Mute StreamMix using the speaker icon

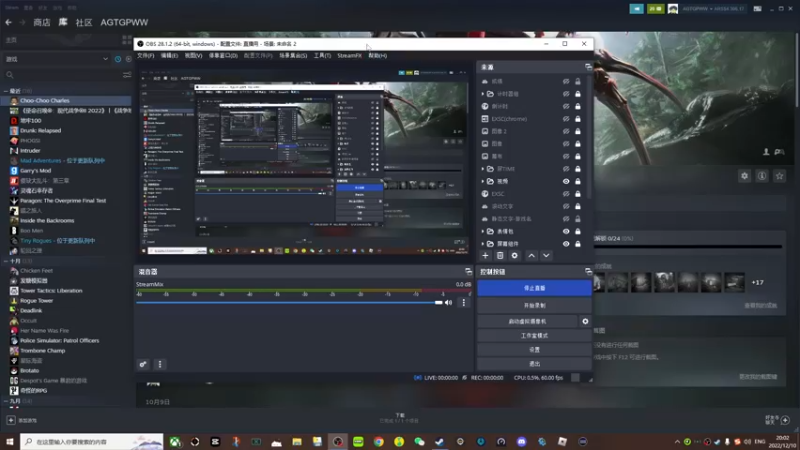448,303
